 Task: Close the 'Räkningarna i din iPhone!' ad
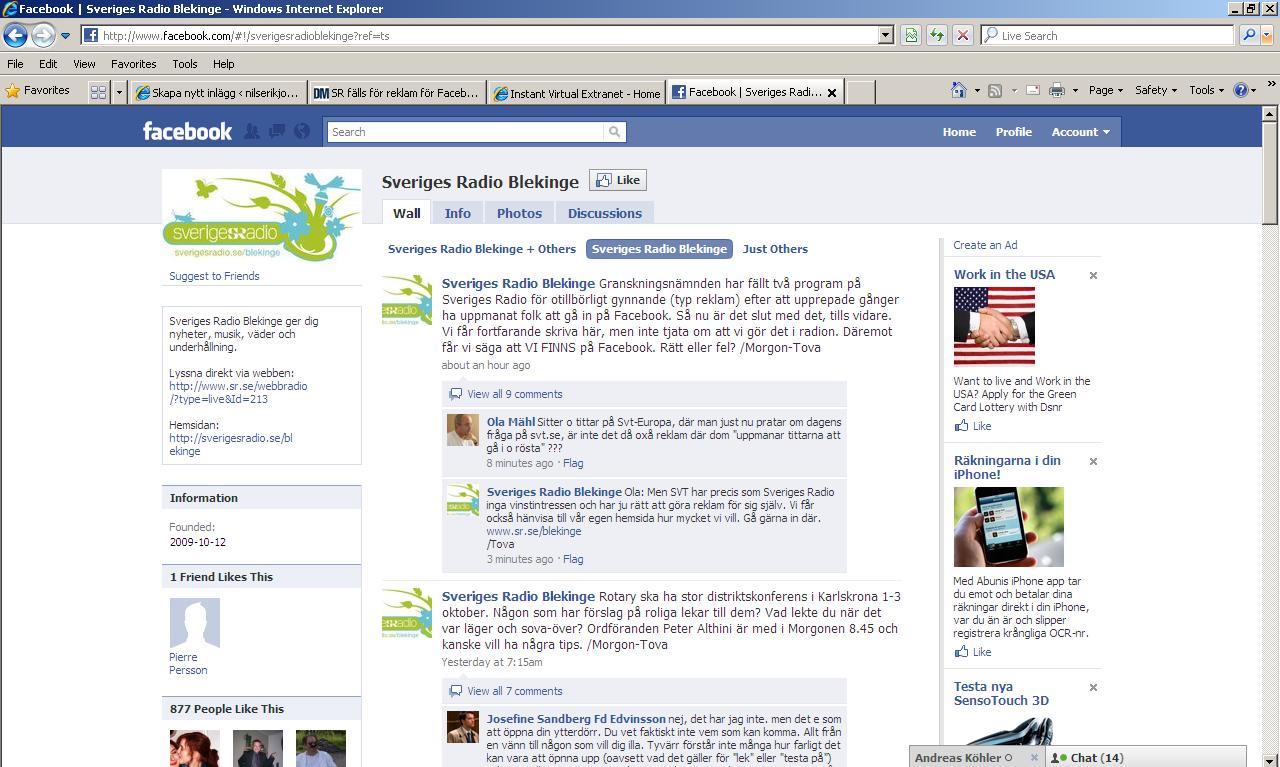pyautogui.click(x=1093, y=462)
